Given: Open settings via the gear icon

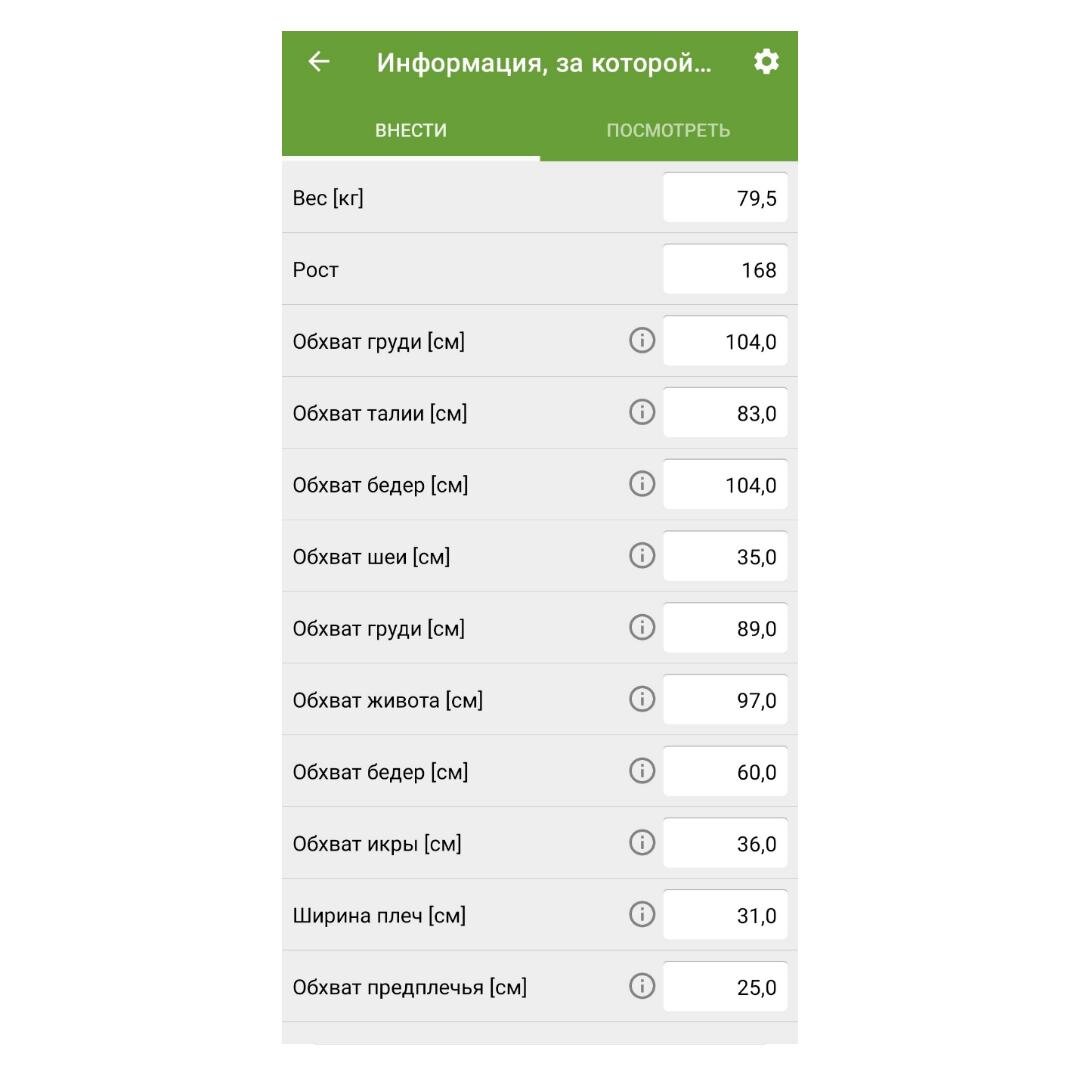Looking at the screenshot, I should pyautogui.click(x=766, y=62).
